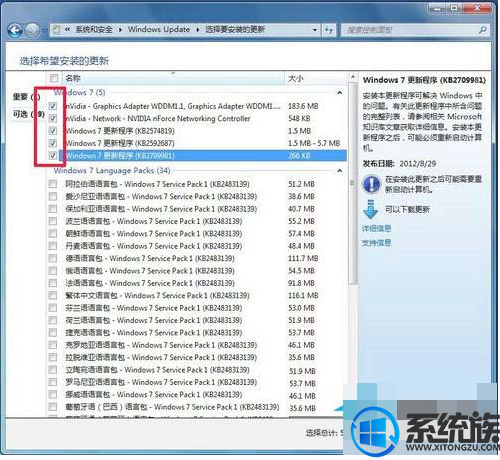
Task: Open the Details link (详细信息)
Action: tap(376, 228)
